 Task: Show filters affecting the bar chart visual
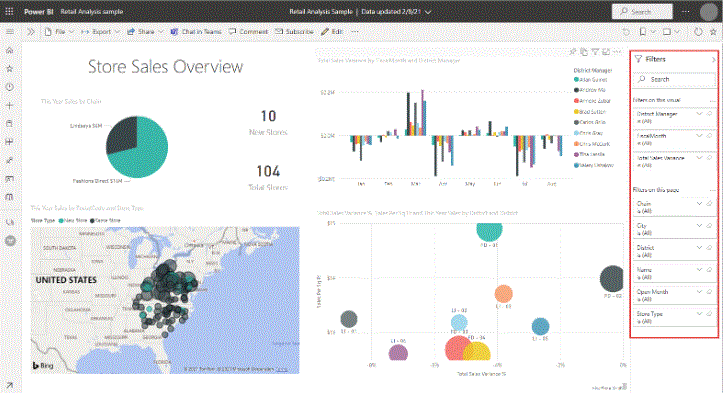(596, 52)
